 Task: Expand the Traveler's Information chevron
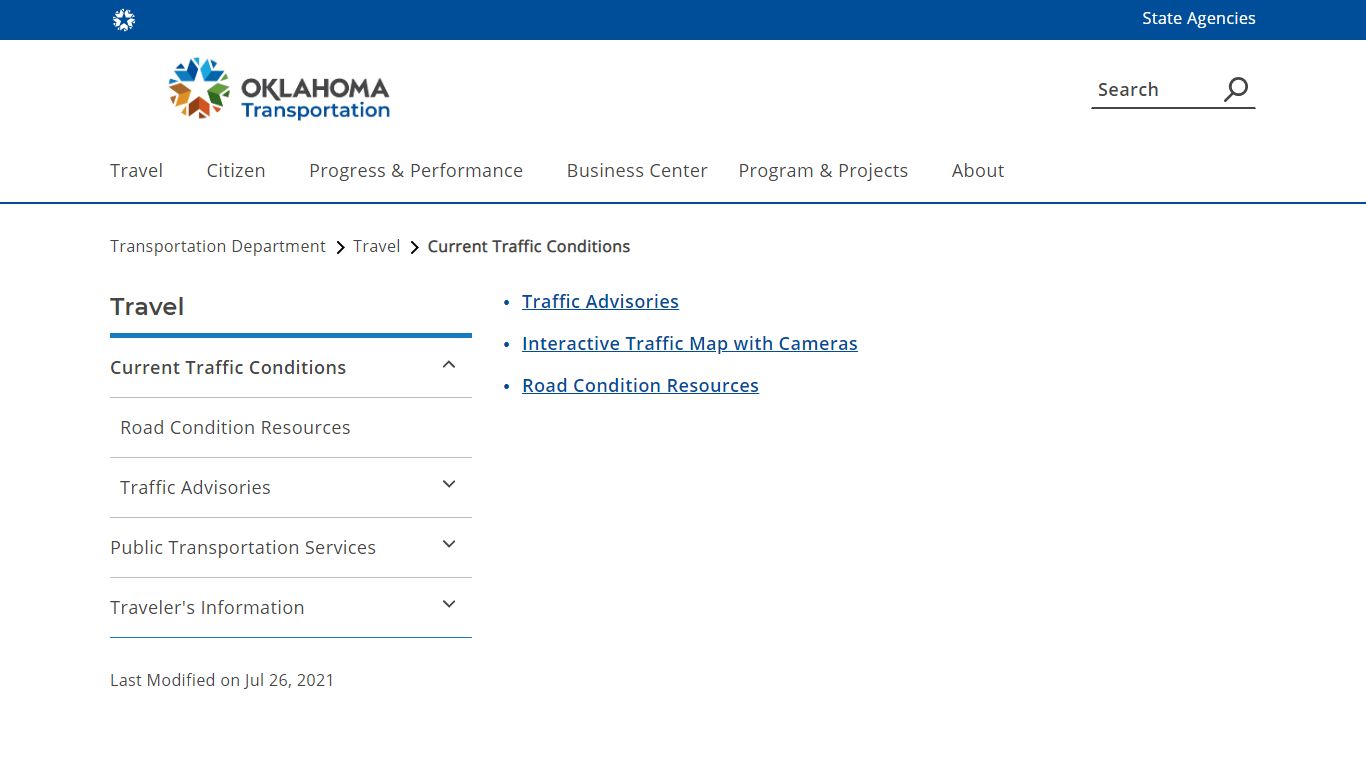[x=449, y=605]
